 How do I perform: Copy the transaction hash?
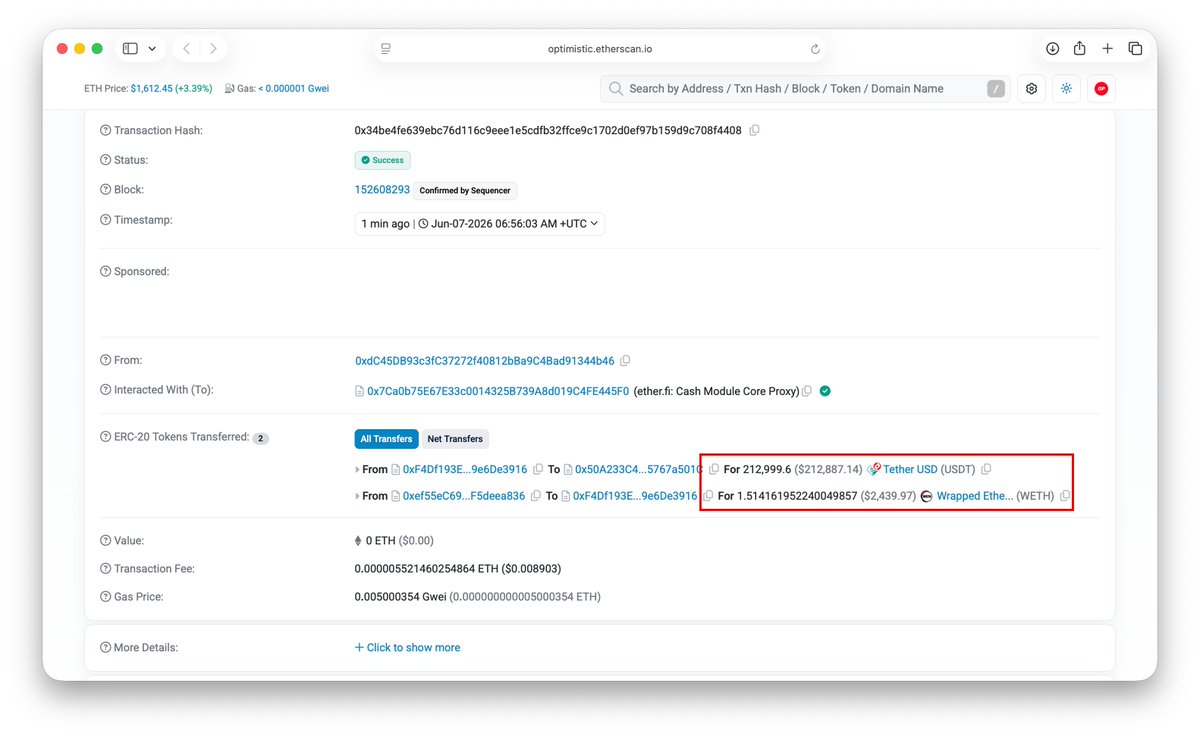pos(754,130)
